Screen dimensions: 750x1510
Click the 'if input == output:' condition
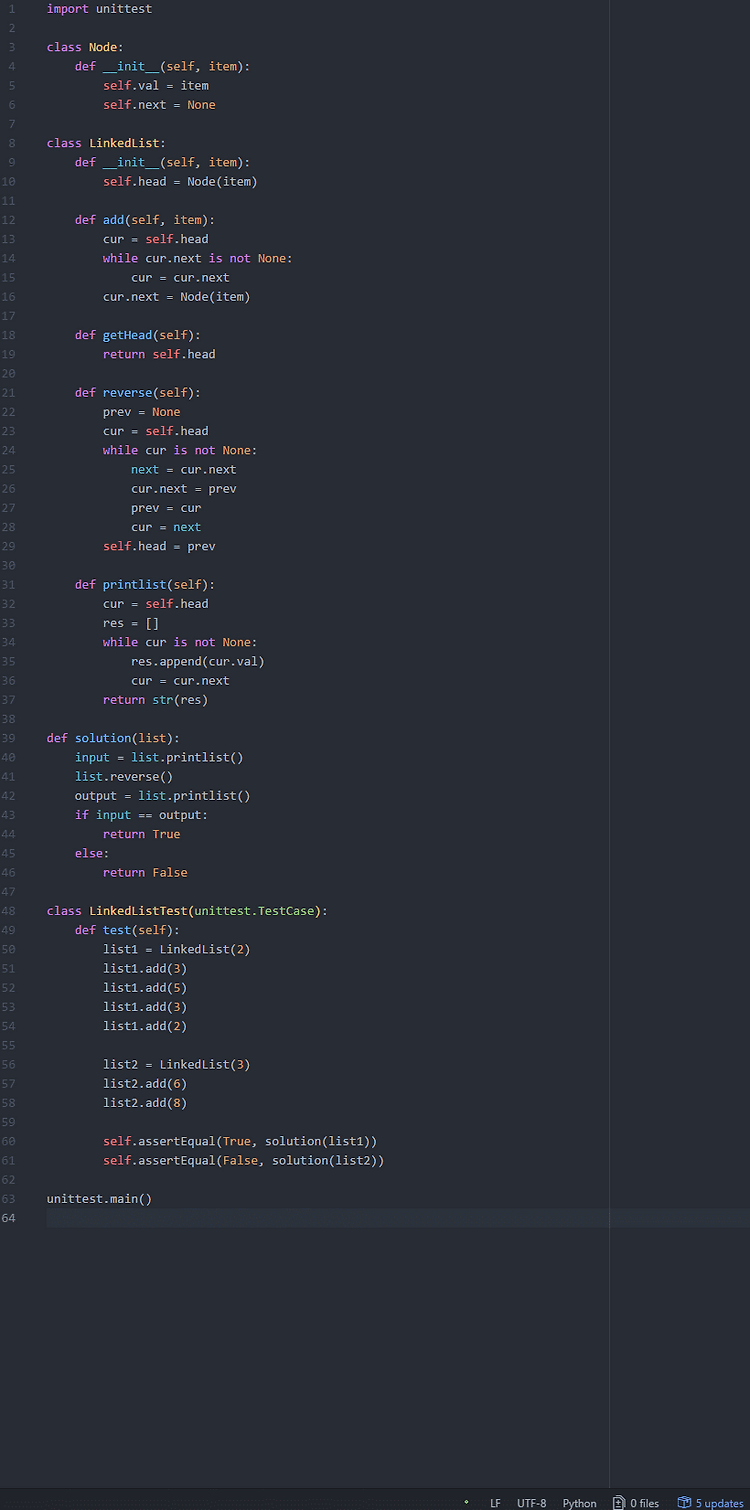pos(142,815)
